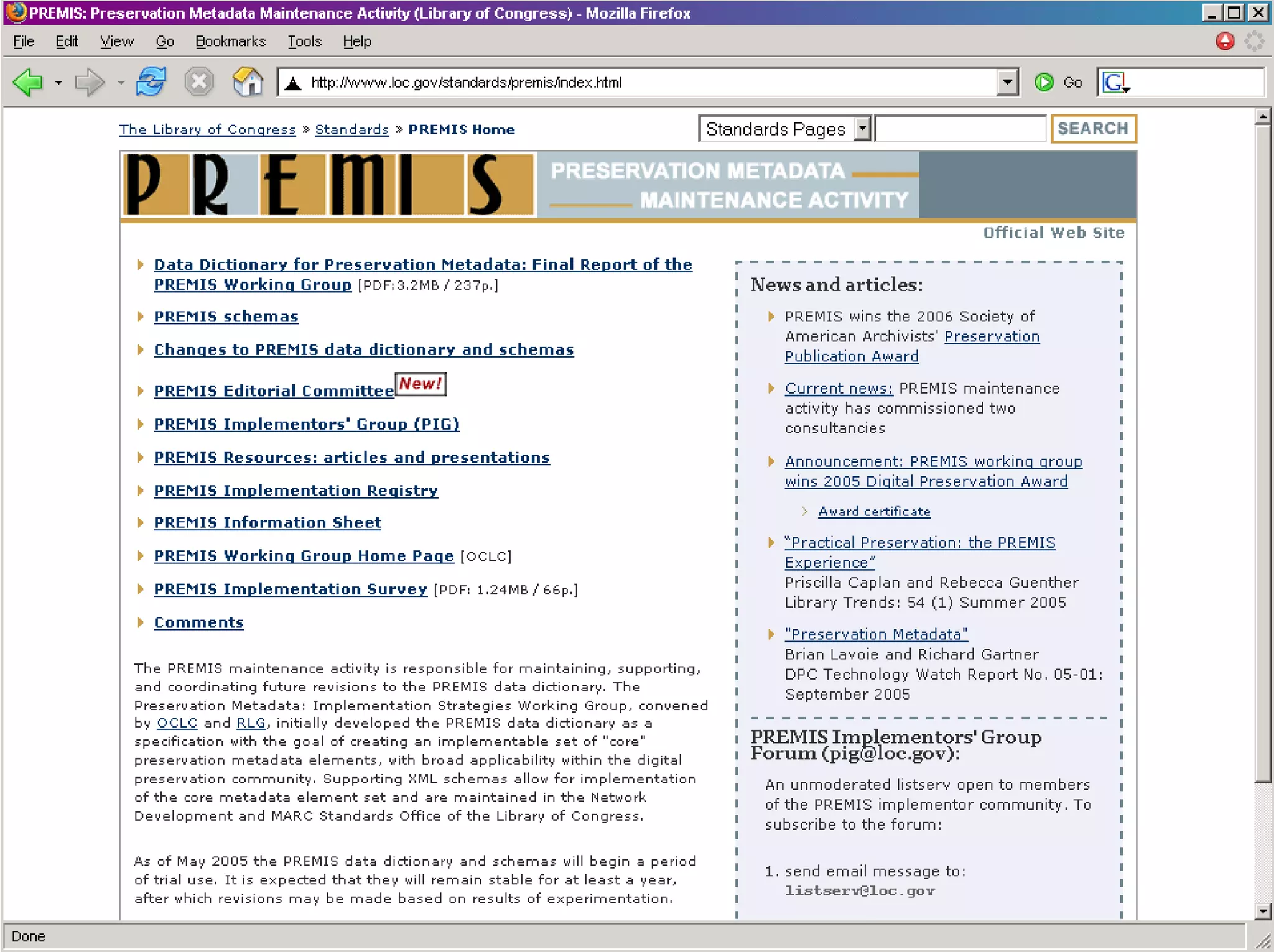Open the Current news link
This screenshot has width=1274, height=952.
[x=839, y=388]
